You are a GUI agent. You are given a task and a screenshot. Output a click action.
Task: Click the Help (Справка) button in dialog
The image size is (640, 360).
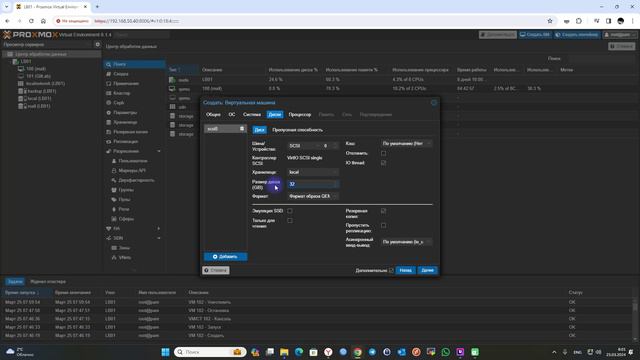pyautogui.click(x=216, y=270)
